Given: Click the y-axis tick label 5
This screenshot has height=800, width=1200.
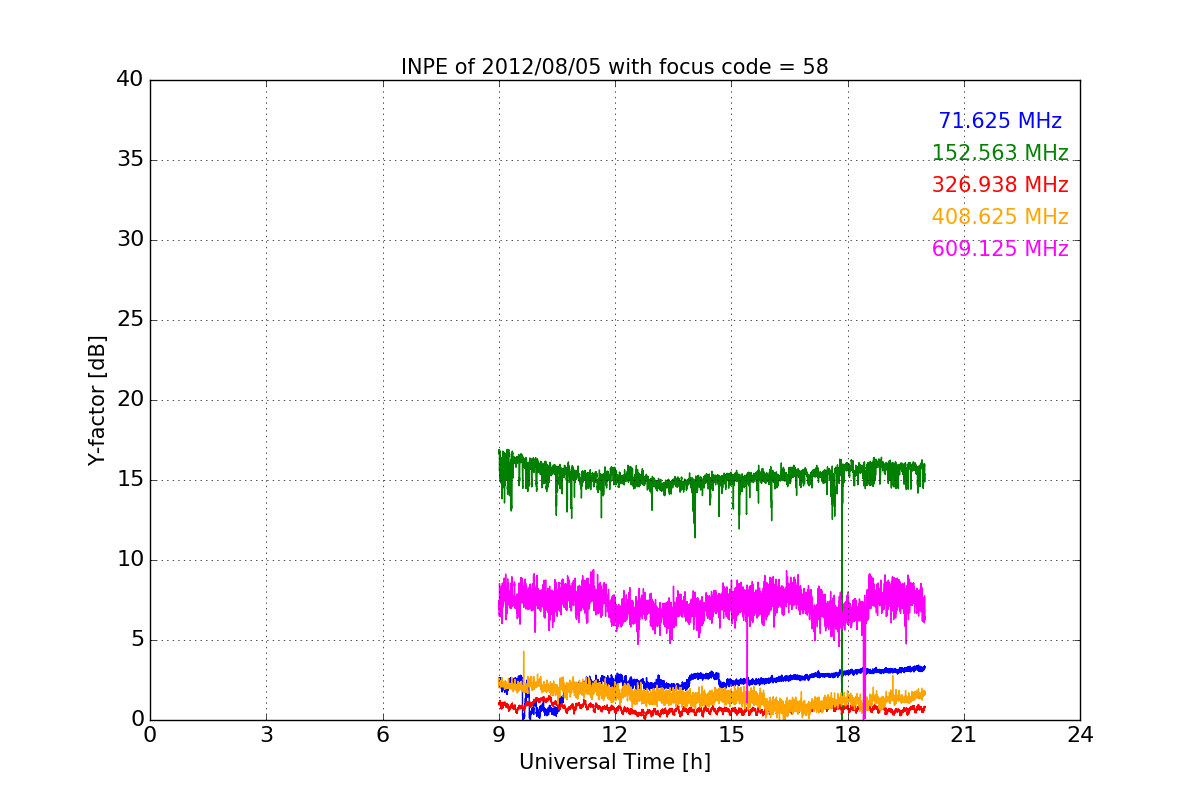Looking at the screenshot, I should click(x=136, y=640).
